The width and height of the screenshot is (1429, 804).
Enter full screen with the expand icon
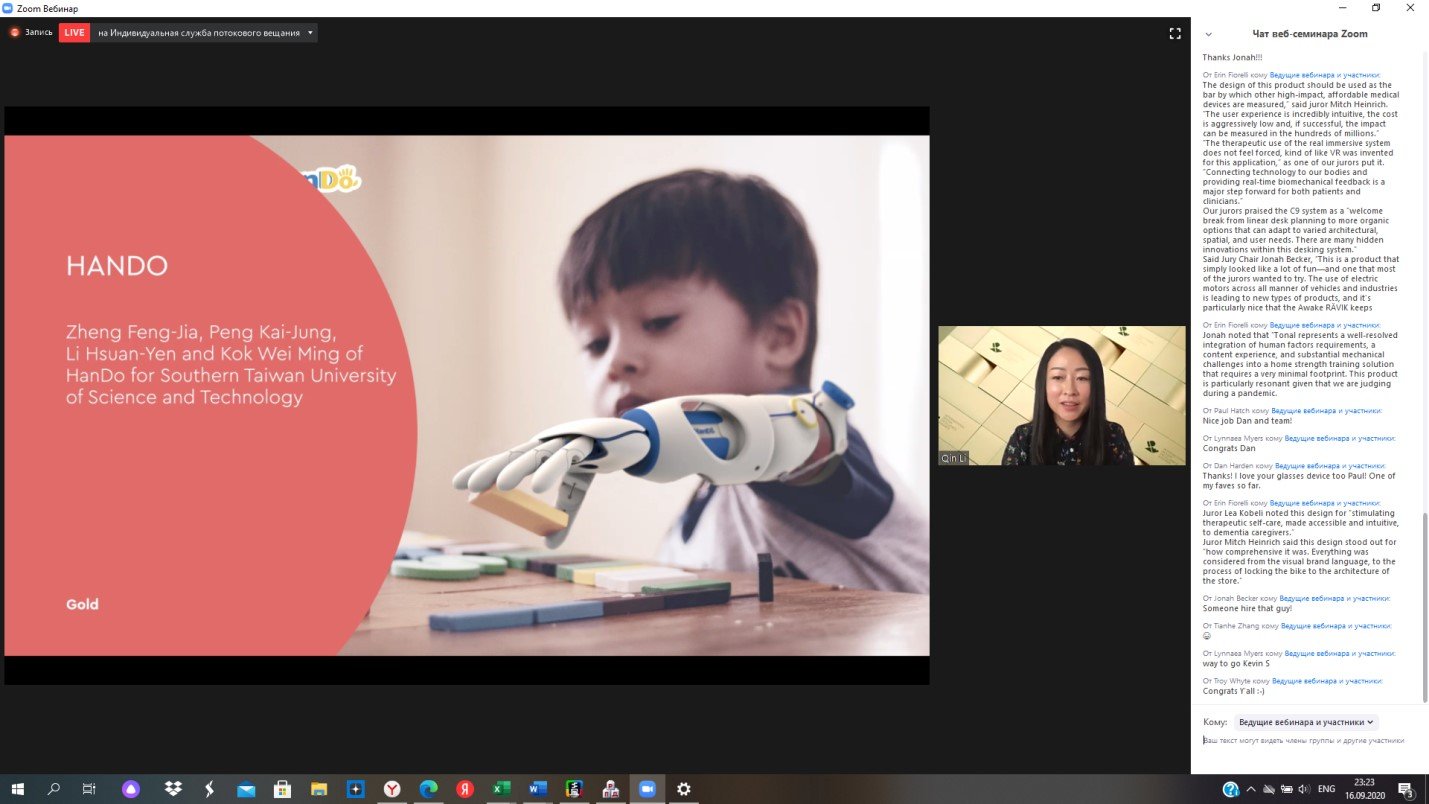(x=1175, y=33)
